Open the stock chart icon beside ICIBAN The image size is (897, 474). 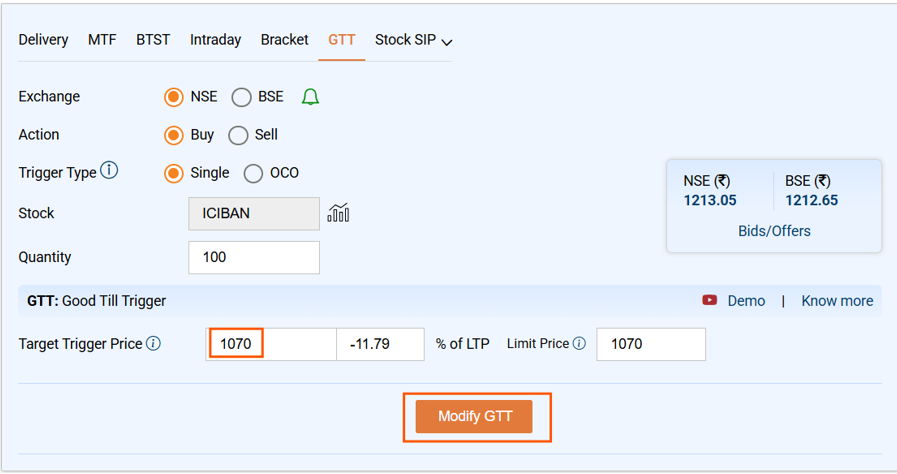coord(338,213)
